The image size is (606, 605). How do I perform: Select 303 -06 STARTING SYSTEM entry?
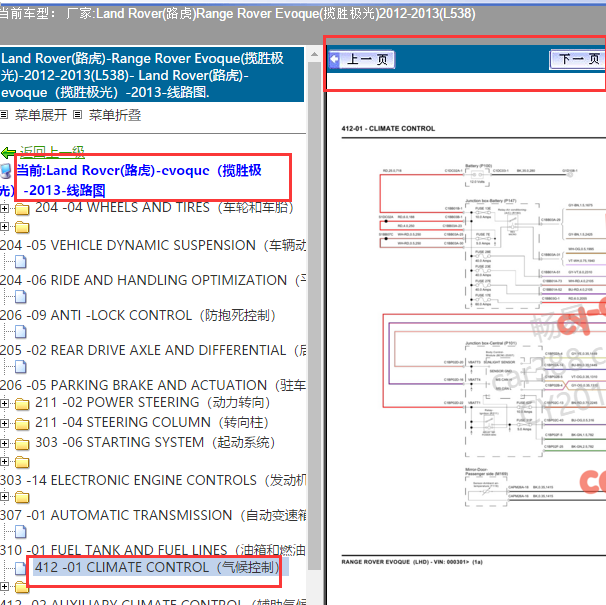[155, 442]
